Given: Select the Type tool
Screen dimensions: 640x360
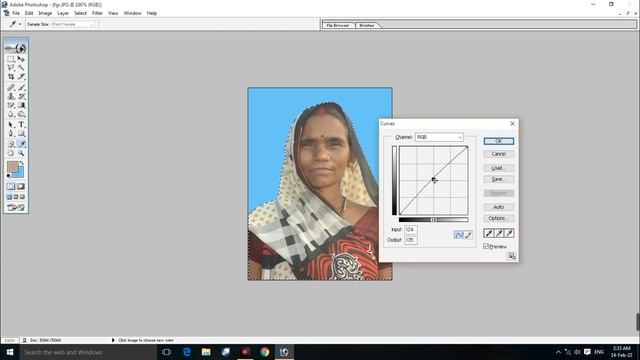Looking at the screenshot, I should (x=21, y=124).
